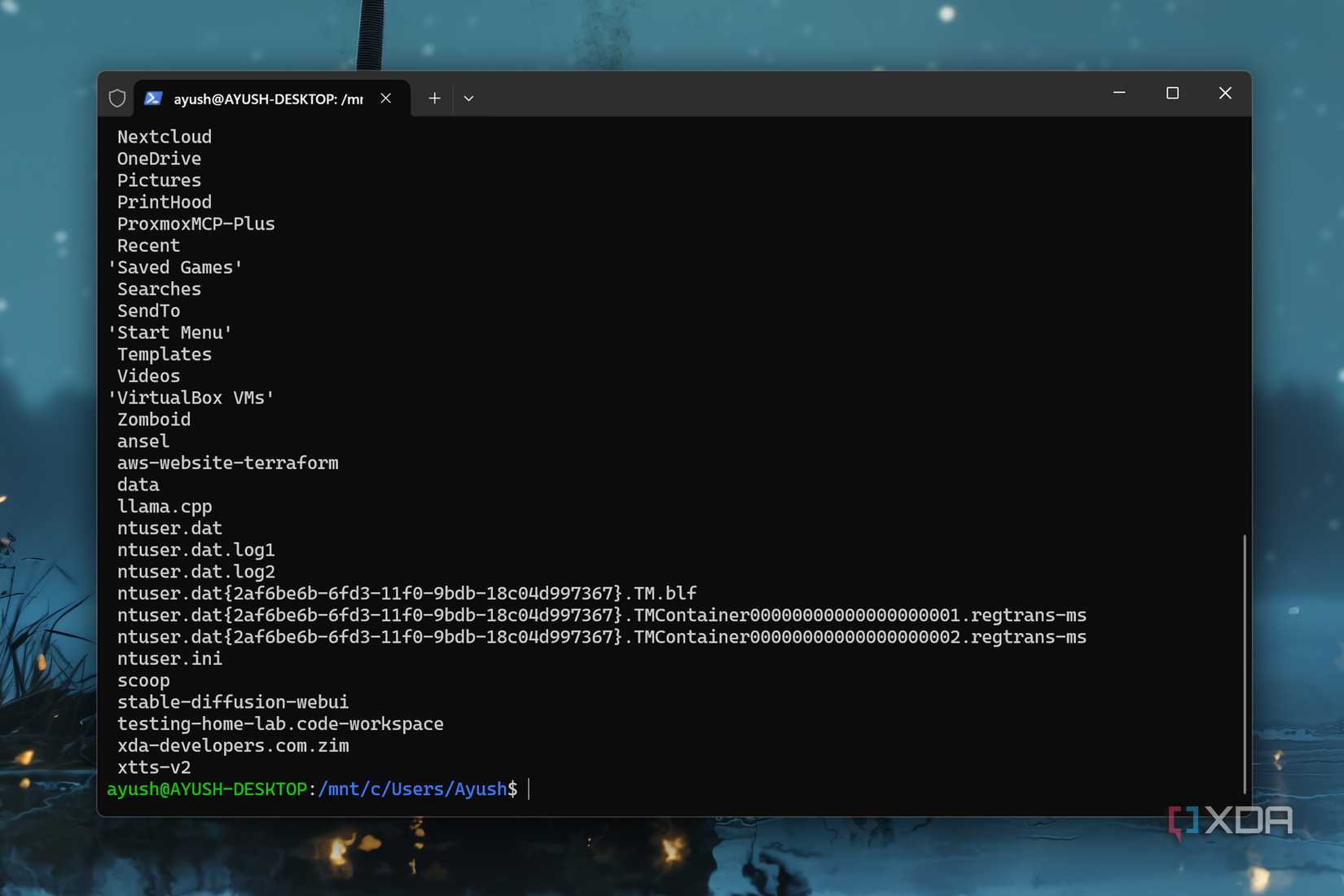Click the Templates entry
The image size is (1344, 896).
165,354
